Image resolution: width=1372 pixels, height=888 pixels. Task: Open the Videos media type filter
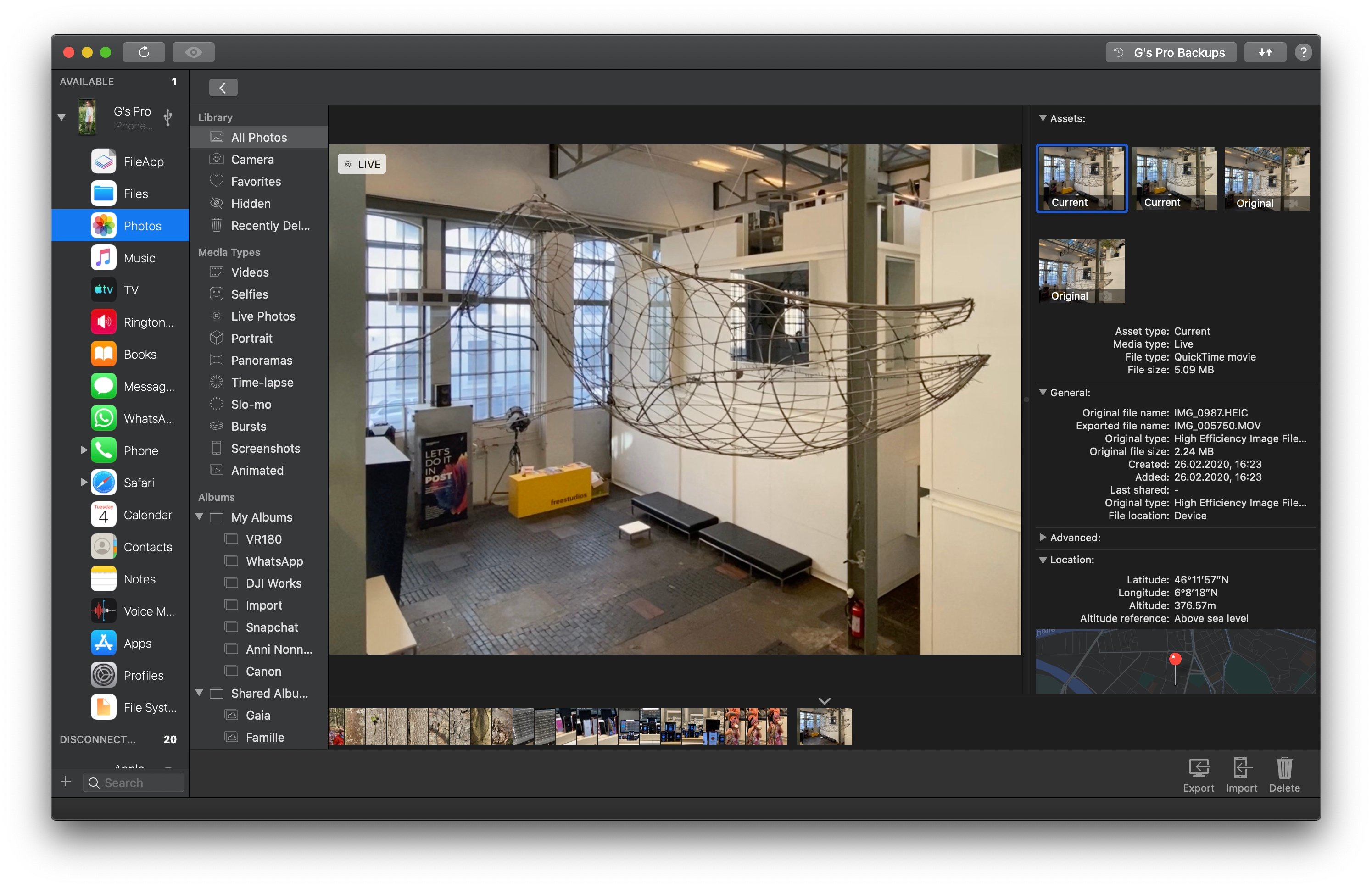tap(249, 272)
